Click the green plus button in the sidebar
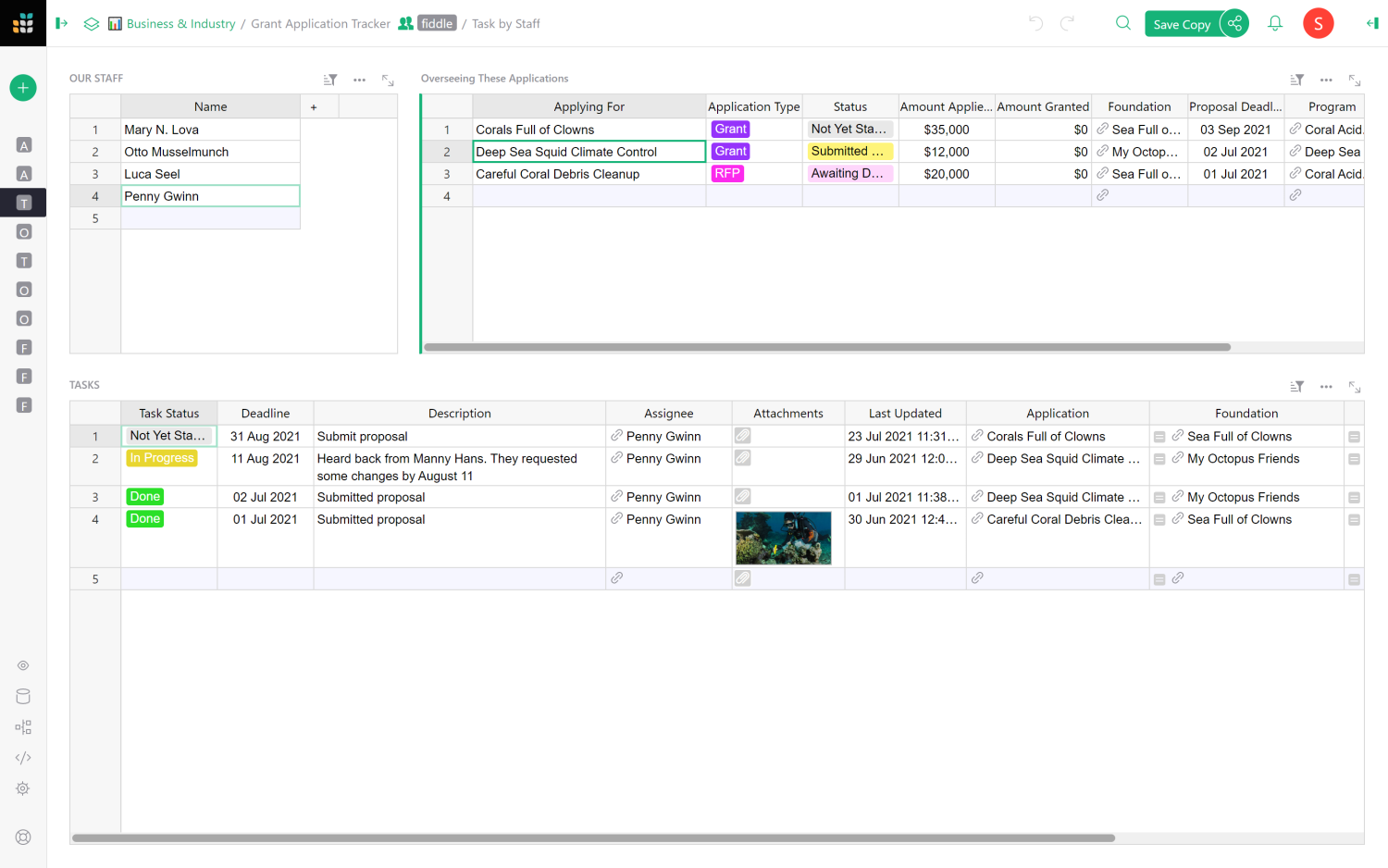Image resolution: width=1388 pixels, height=868 pixels. tap(22, 87)
